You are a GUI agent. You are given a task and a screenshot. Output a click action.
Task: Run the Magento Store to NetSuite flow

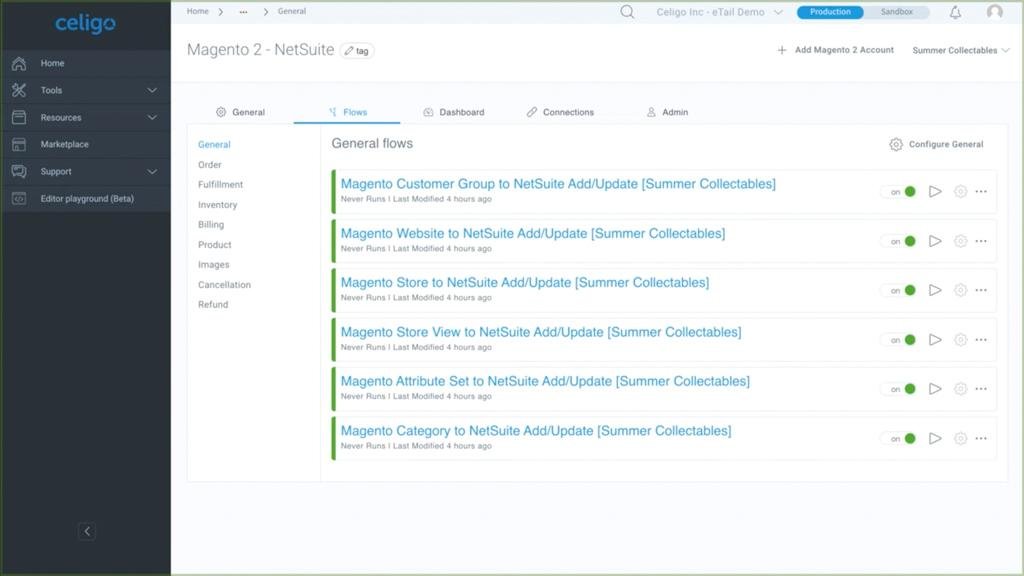point(935,290)
